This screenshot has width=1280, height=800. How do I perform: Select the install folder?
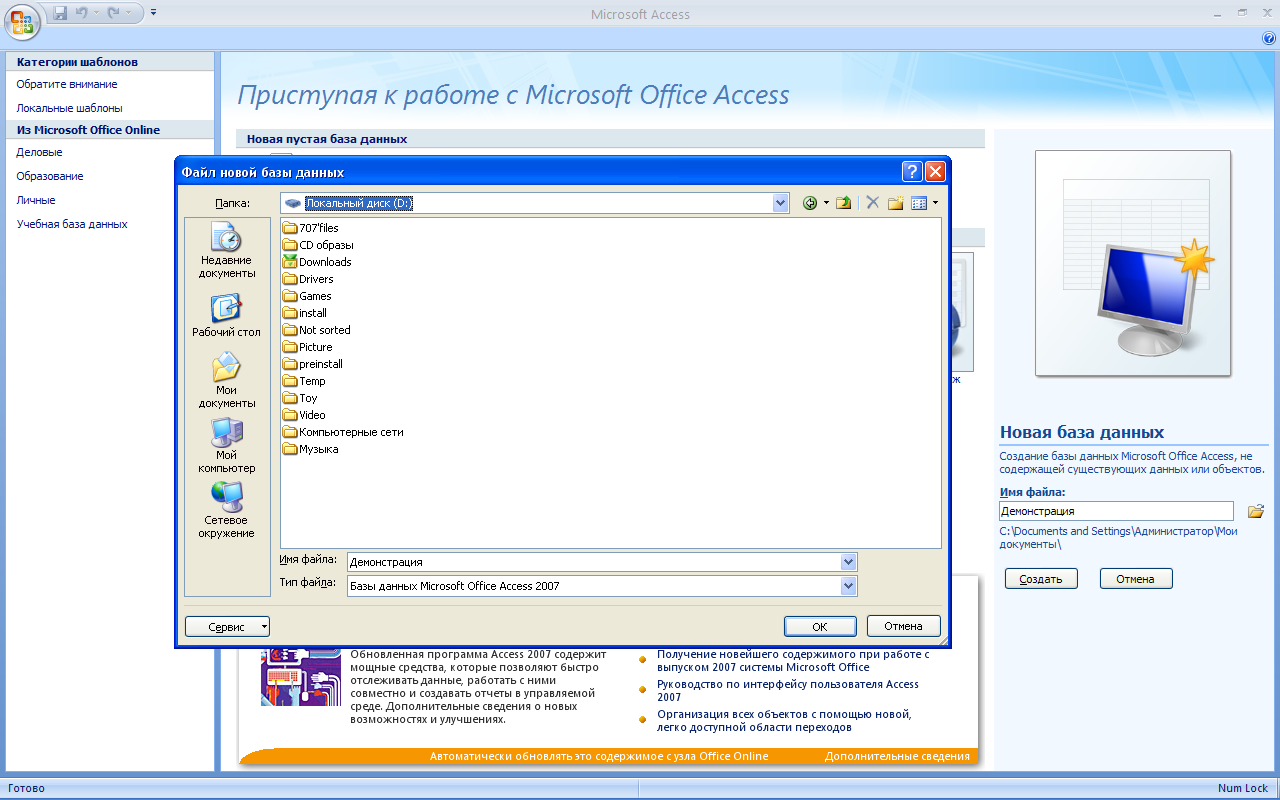(x=305, y=313)
